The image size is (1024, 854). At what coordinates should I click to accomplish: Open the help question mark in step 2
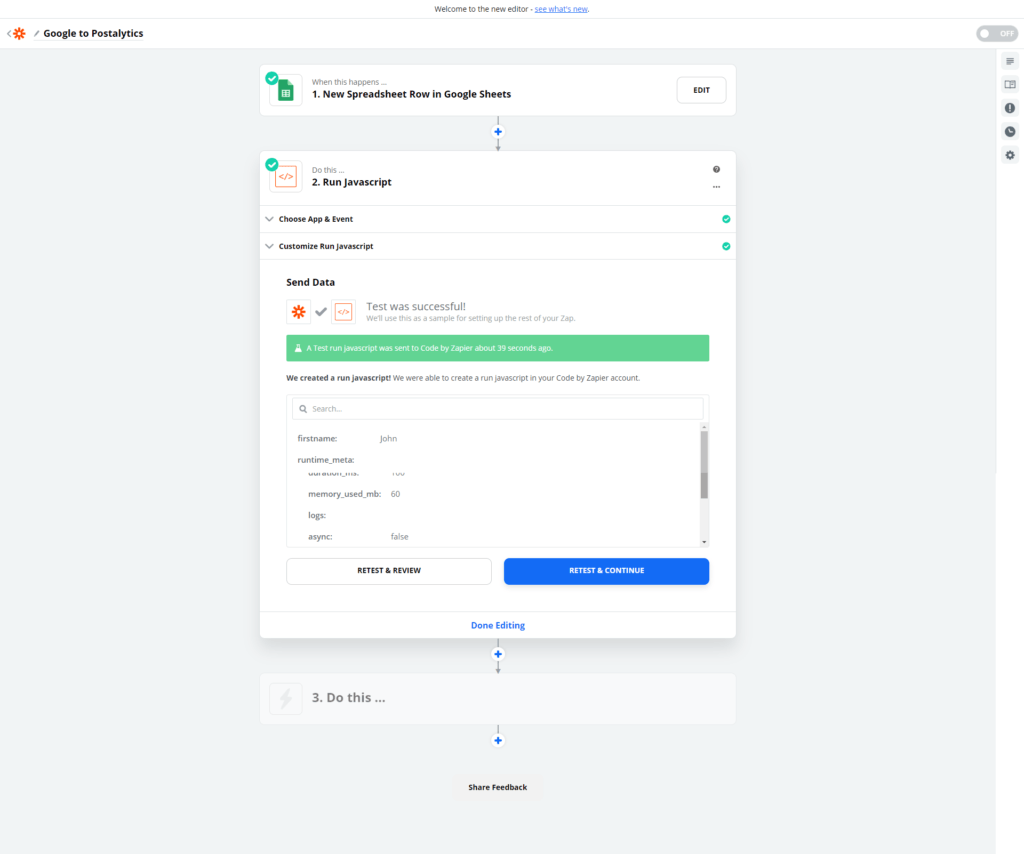(716, 169)
